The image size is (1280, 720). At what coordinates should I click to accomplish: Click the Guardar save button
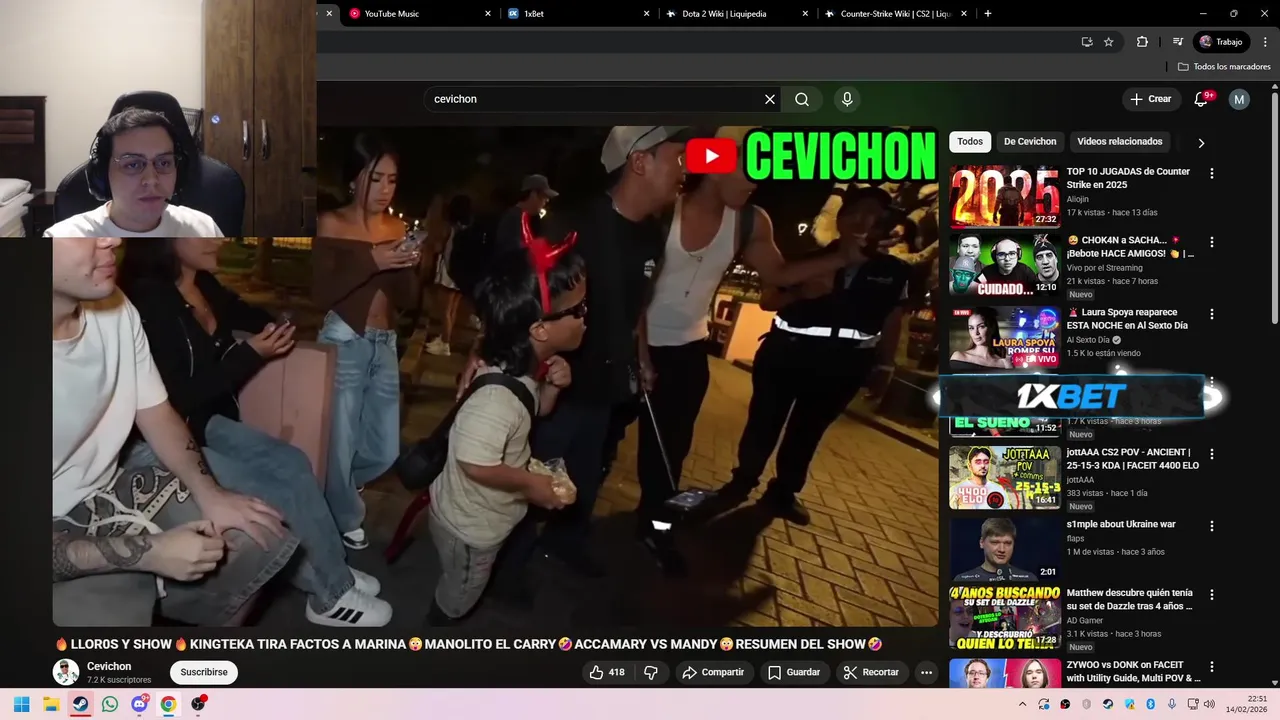click(x=794, y=672)
